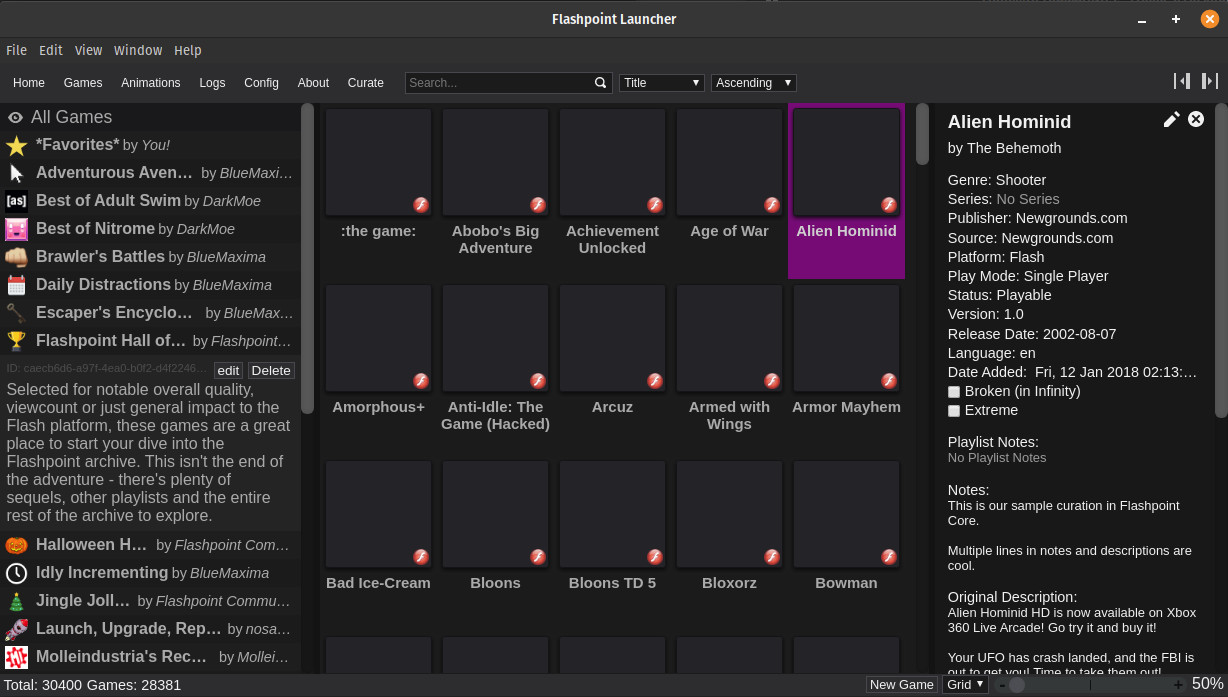Adjust the thumbnail zoom slider handle

pyautogui.click(x=1017, y=685)
